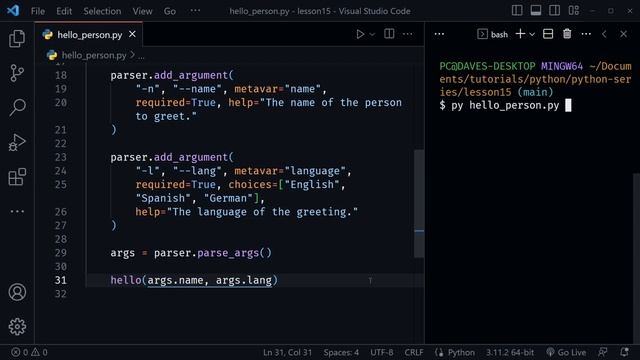Click the "--name" argument string
Viewport: 640px width, 360px height.
(x=197, y=89)
